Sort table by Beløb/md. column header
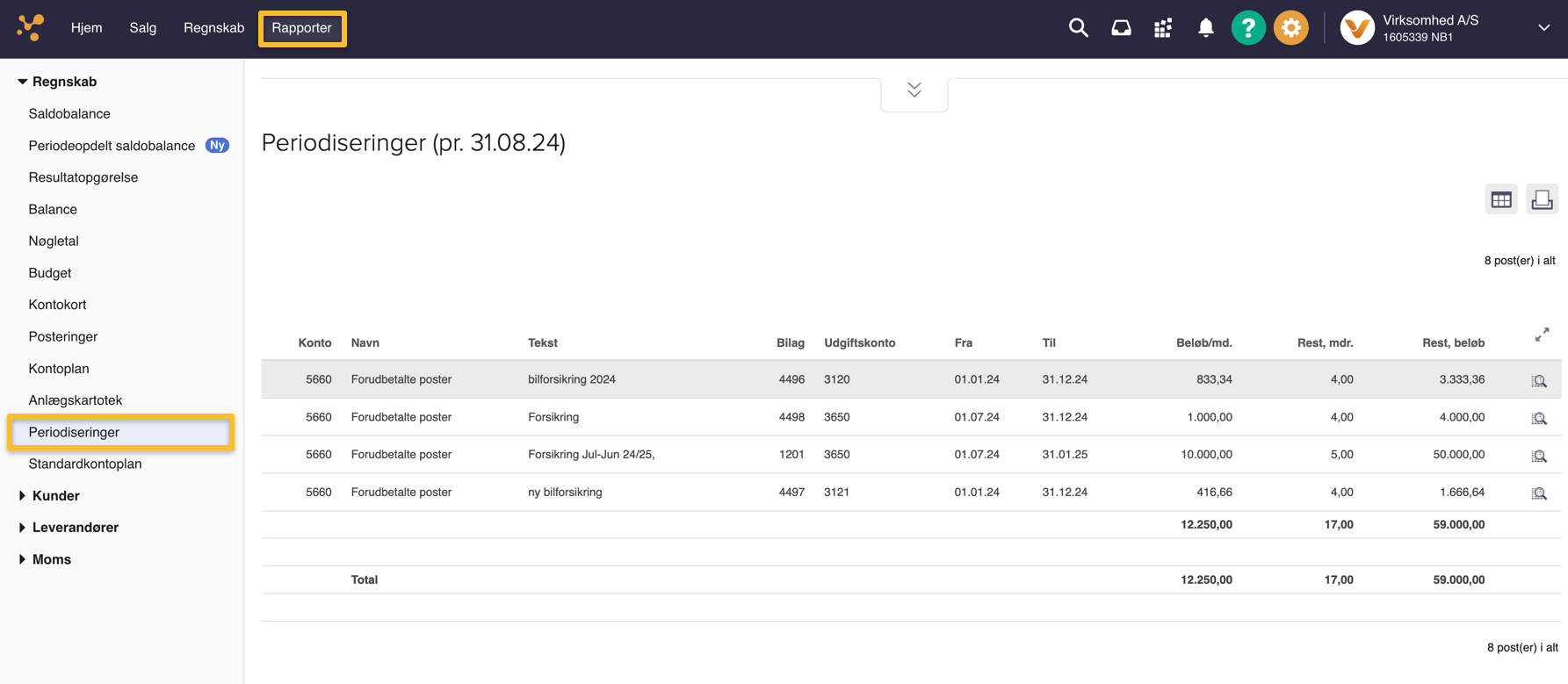This screenshot has height=684, width=1568. click(1203, 342)
